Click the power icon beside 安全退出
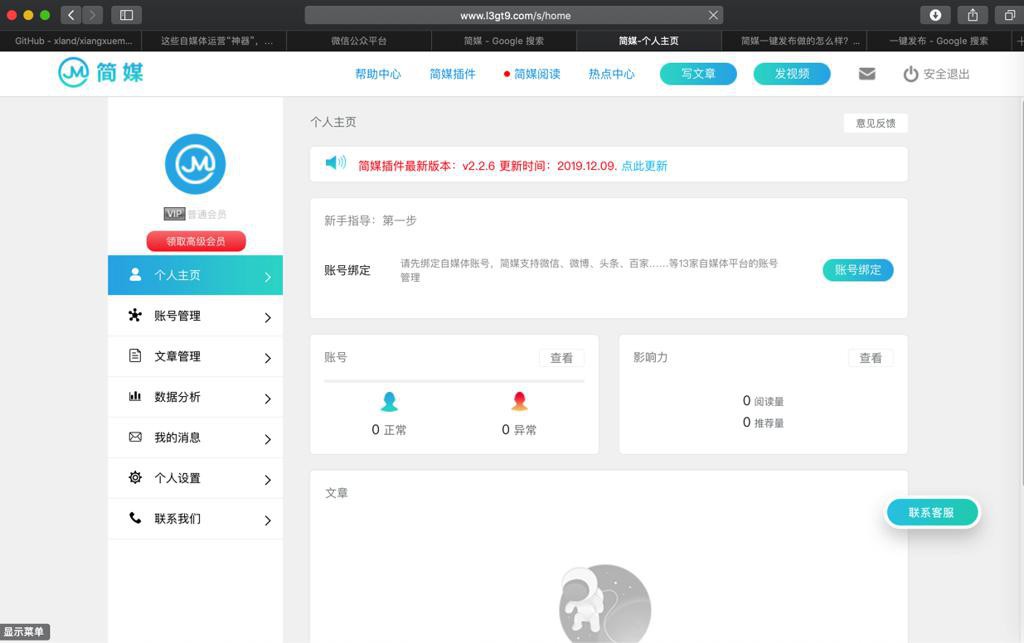1024x643 pixels. pos(910,74)
